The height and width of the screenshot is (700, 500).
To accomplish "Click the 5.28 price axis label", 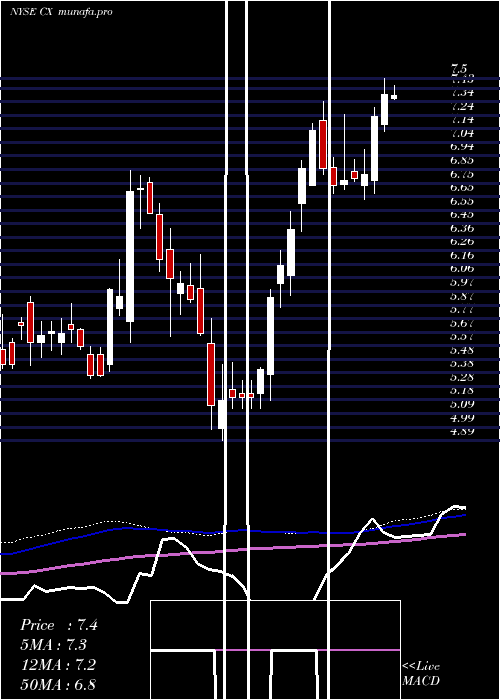I will [462, 377].
